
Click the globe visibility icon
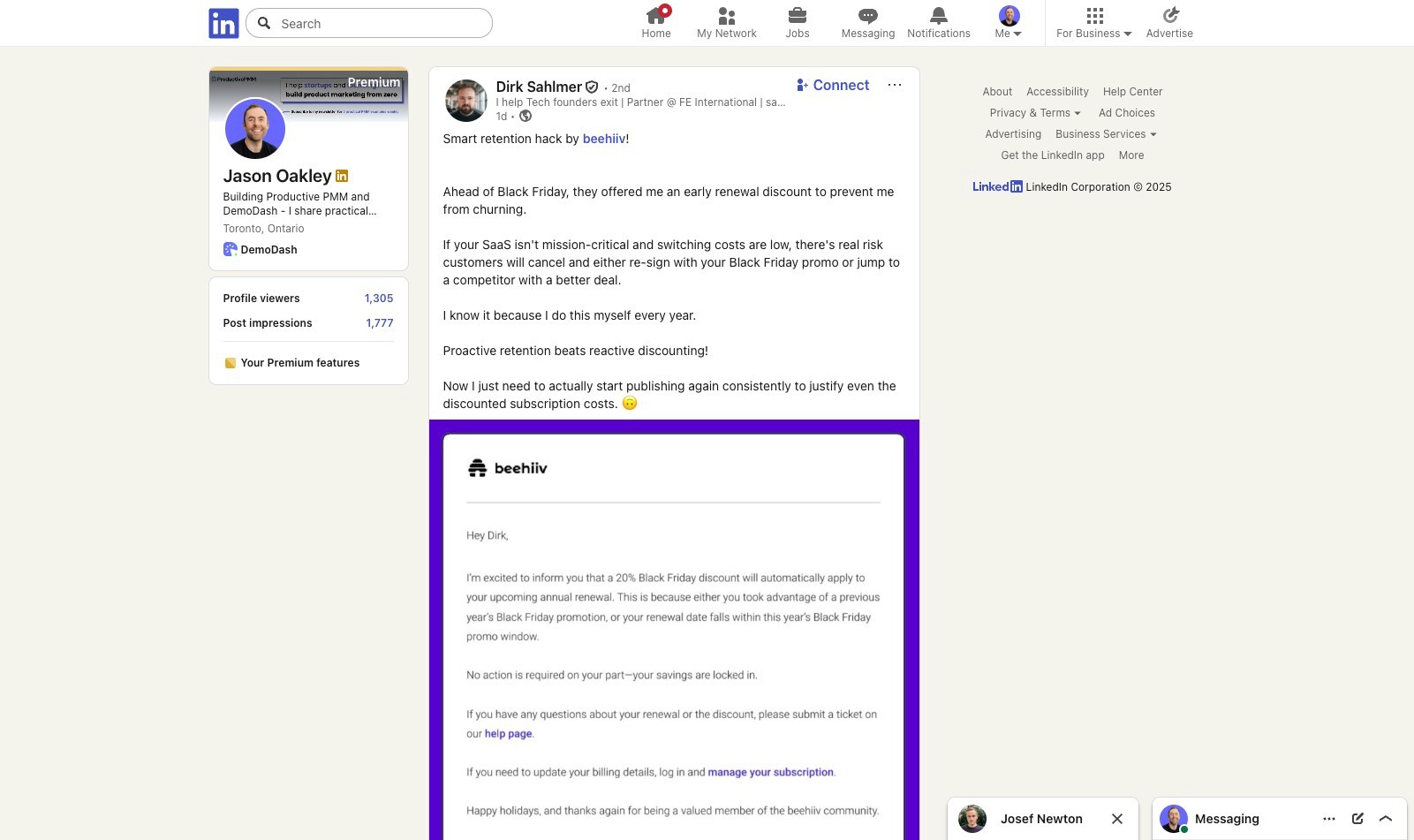(x=526, y=116)
